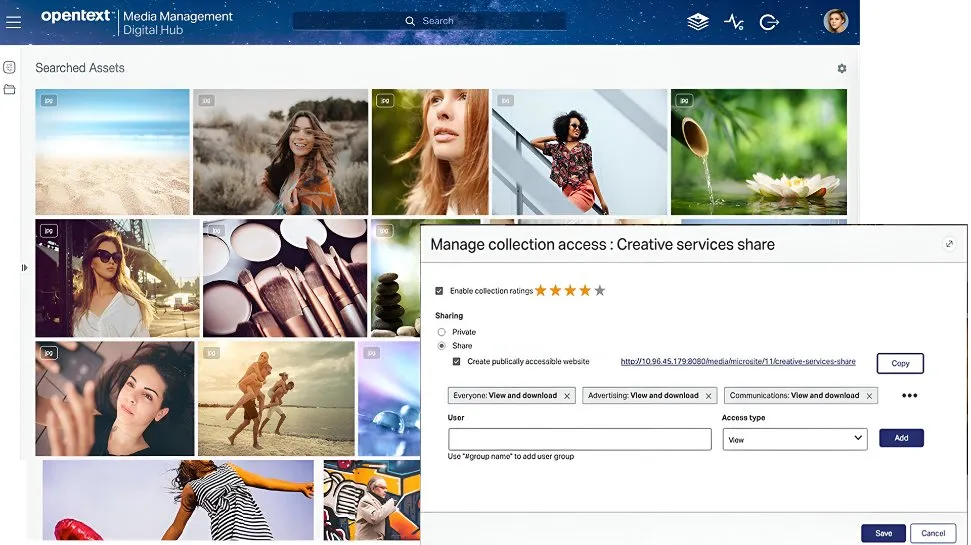Click the stacked layers icon in header
Viewport: 971px width, 545px height.
[698, 22]
